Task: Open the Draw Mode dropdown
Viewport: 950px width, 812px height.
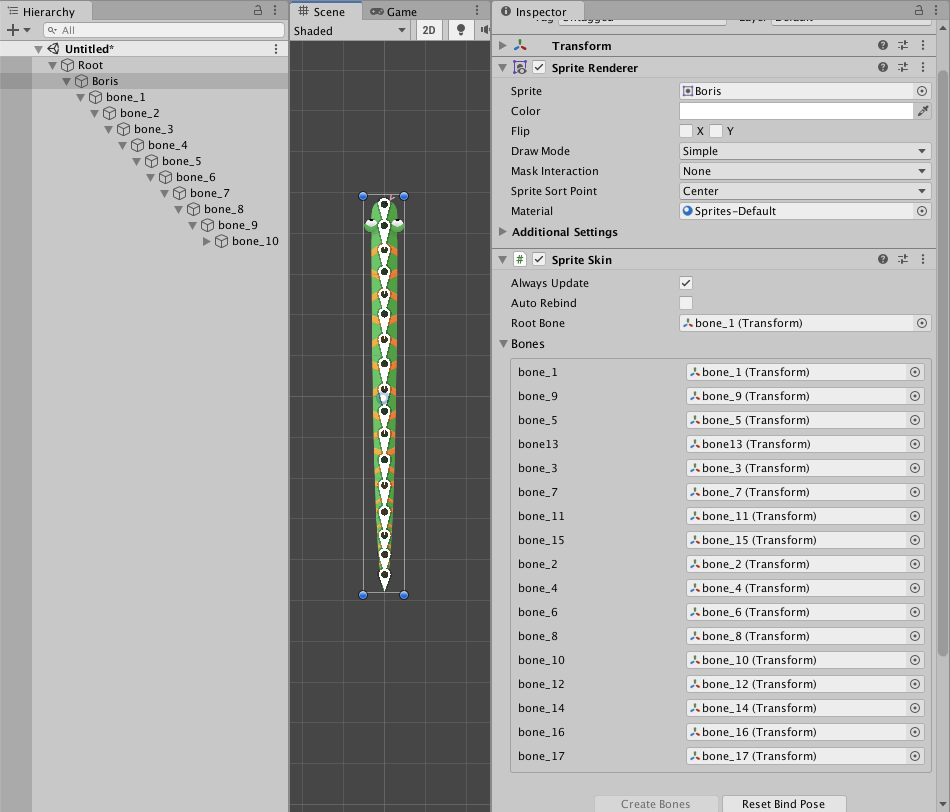Action: point(805,151)
